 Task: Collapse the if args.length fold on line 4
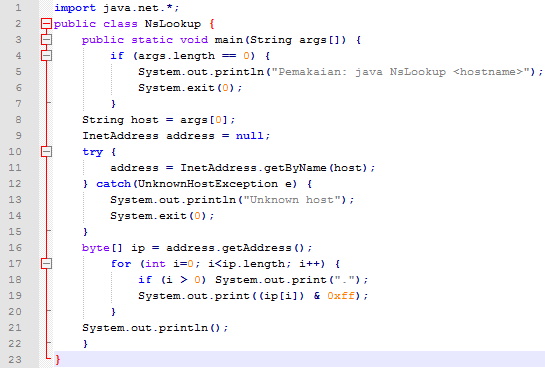tap(46, 56)
